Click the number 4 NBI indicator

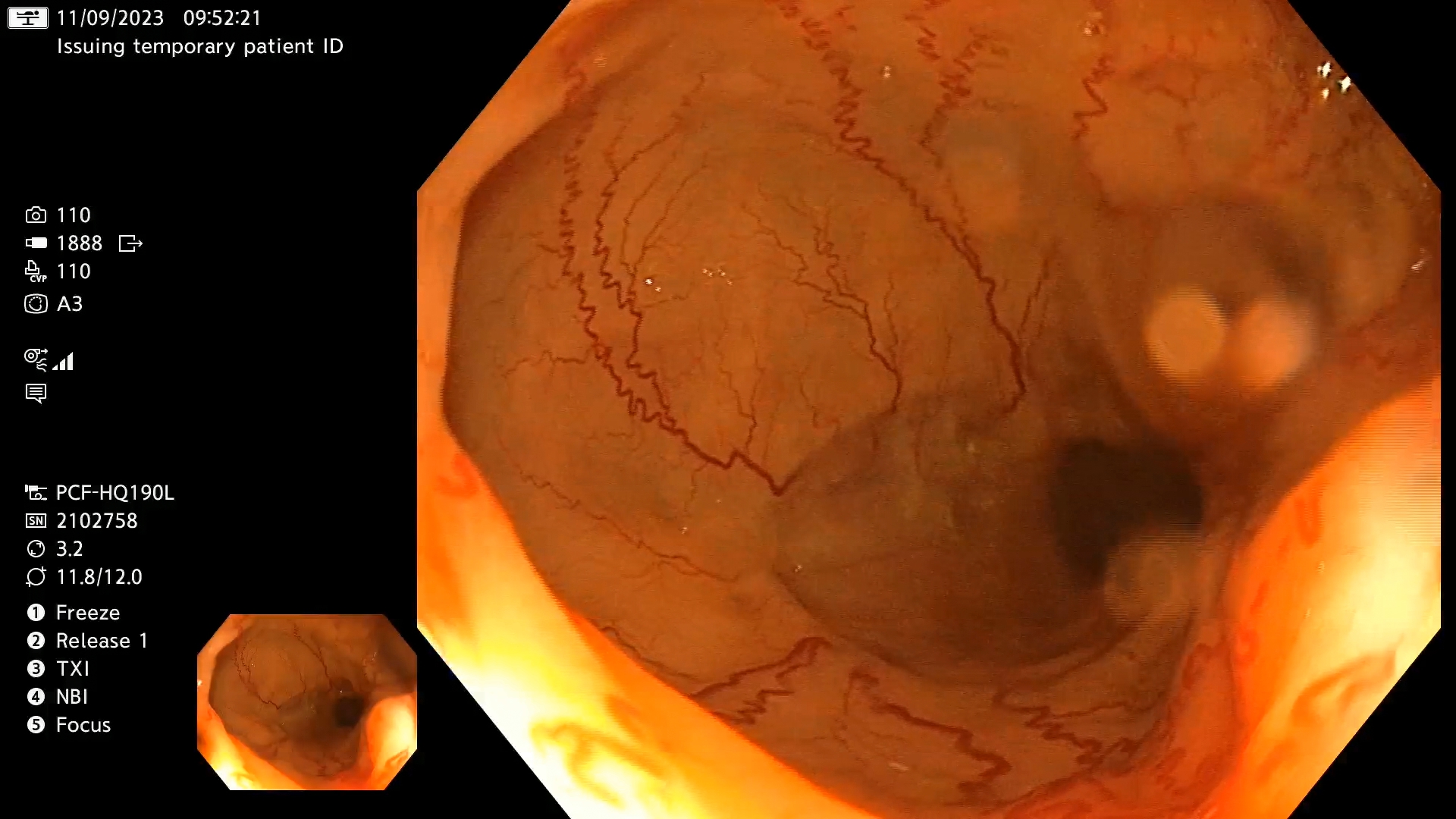(x=36, y=697)
